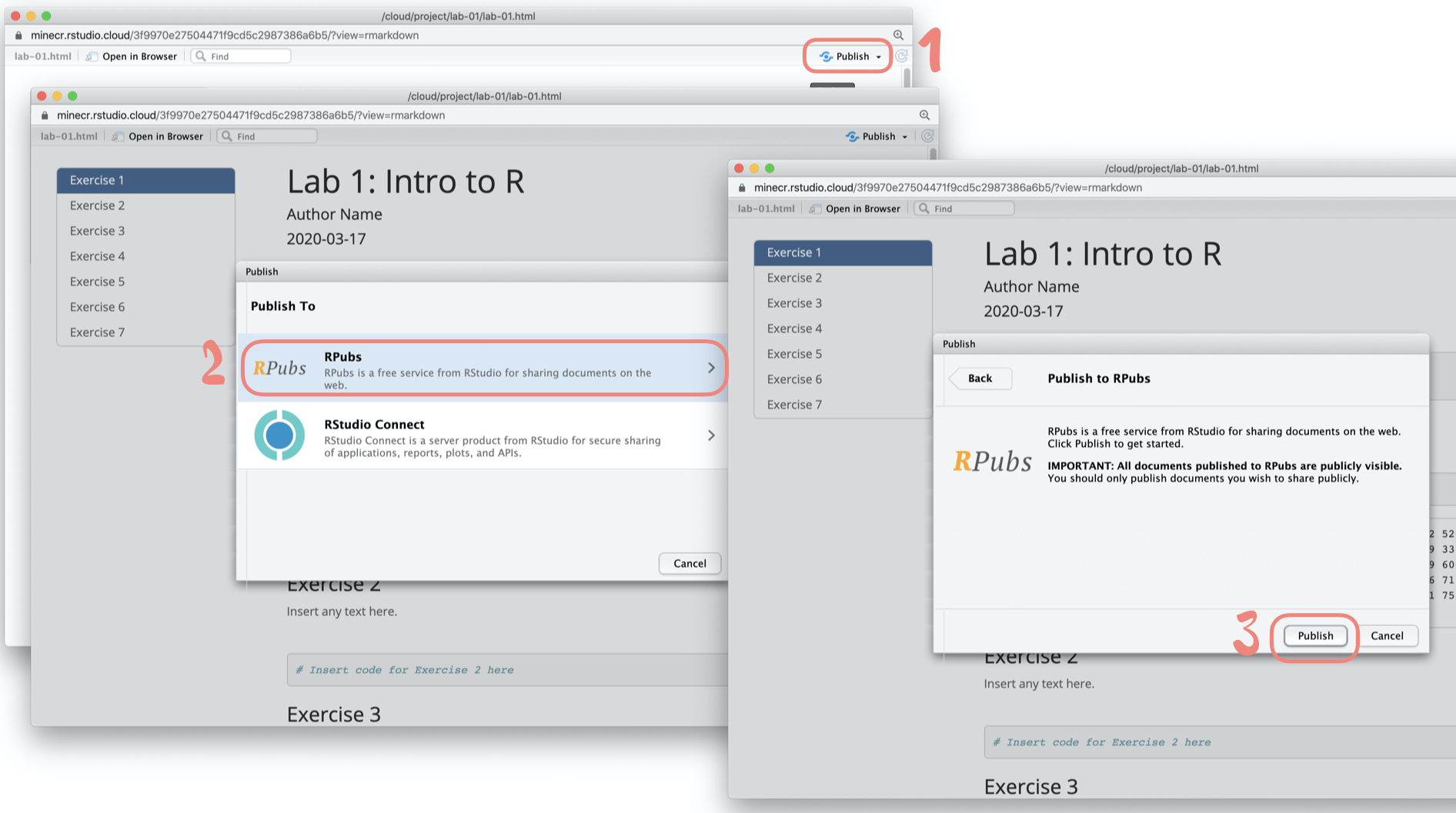This screenshot has height=813, width=1456.
Task: Open Publish dropdown in the Publish To window toolbar
Action: 904,137
